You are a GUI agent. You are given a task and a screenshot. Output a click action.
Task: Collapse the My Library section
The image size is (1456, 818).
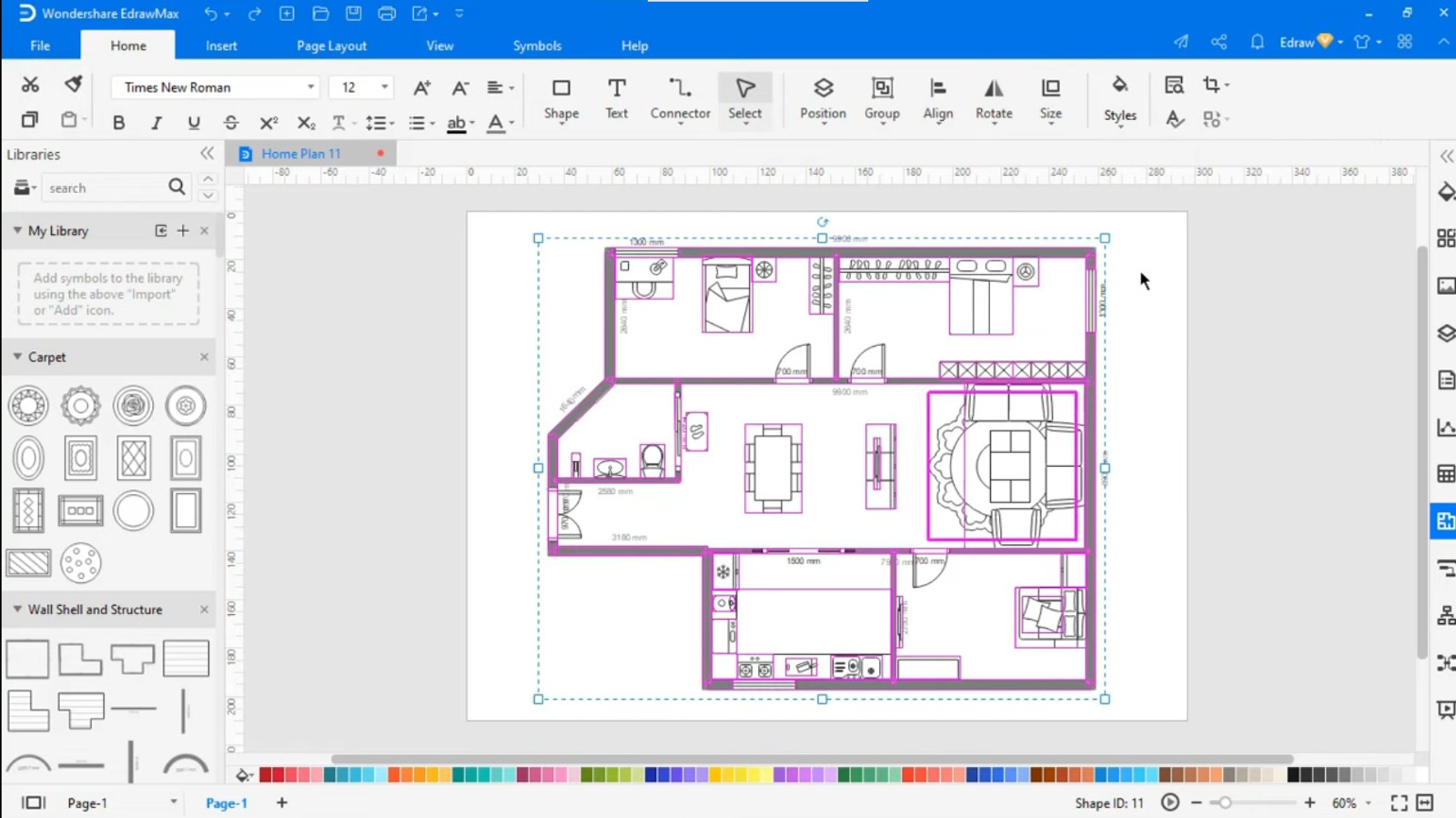pyautogui.click(x=17, y=230)
